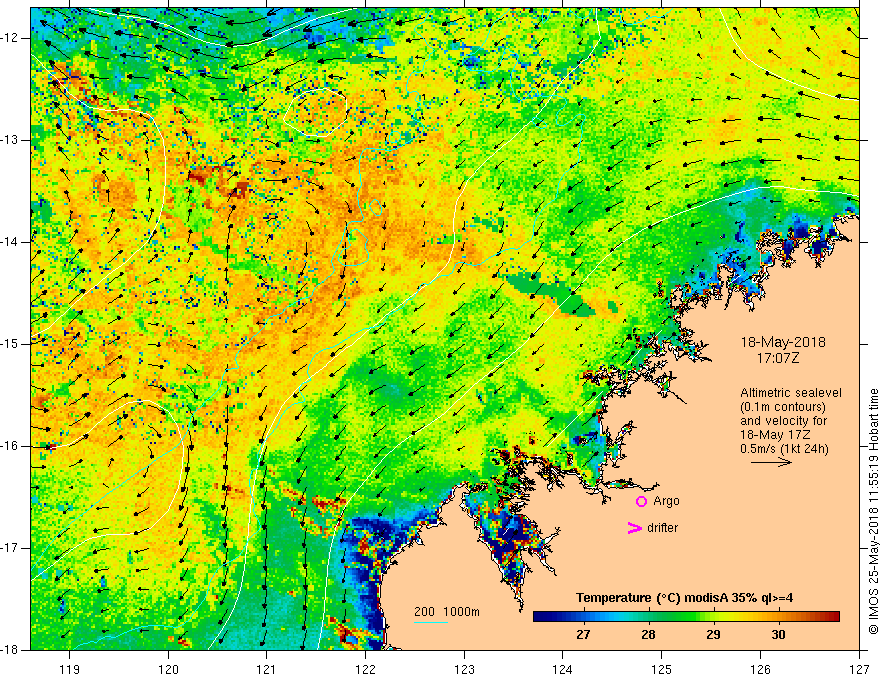Click the colorbar tick label 30

pos(778,635)
